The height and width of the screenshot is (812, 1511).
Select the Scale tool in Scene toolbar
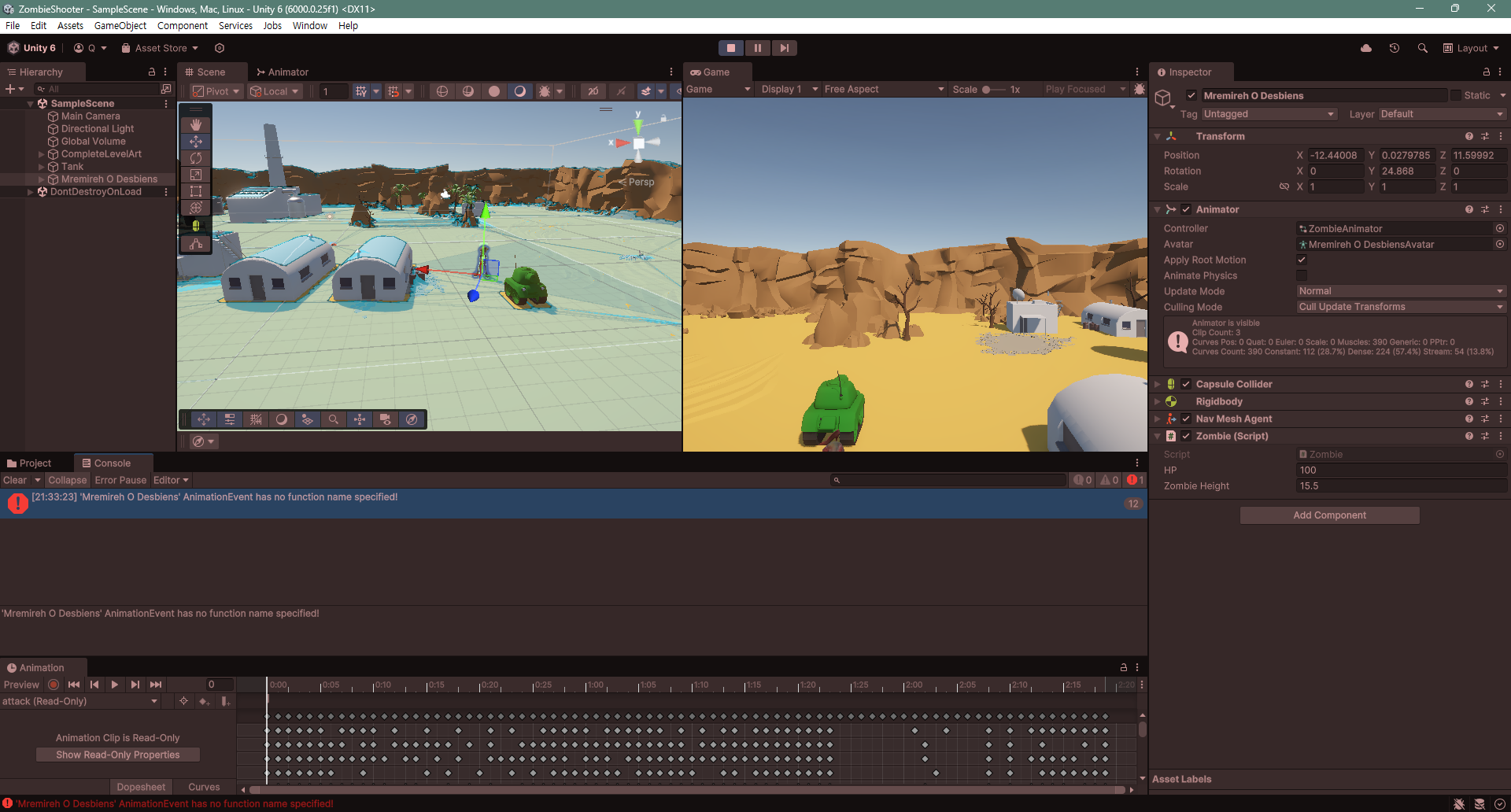(x=196, y=175)
